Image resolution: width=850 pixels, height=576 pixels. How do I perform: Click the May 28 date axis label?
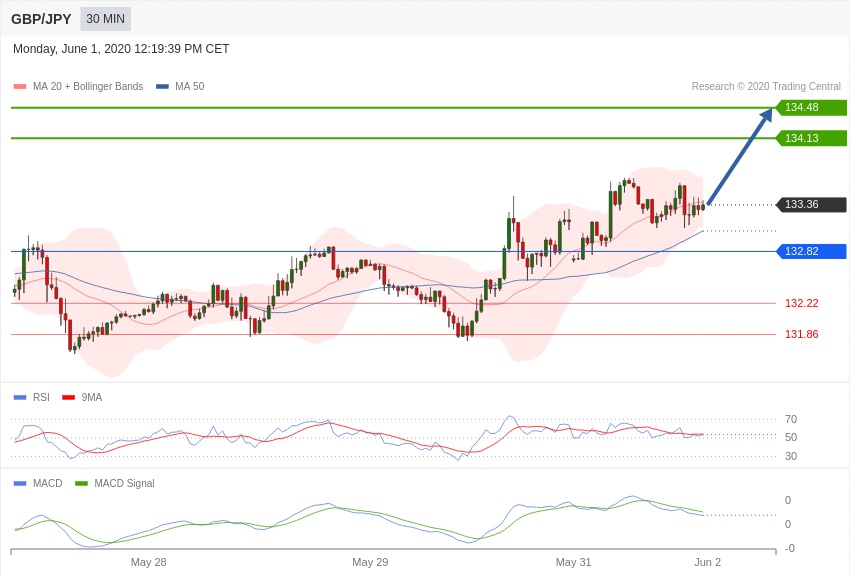(x=148, y=562)
